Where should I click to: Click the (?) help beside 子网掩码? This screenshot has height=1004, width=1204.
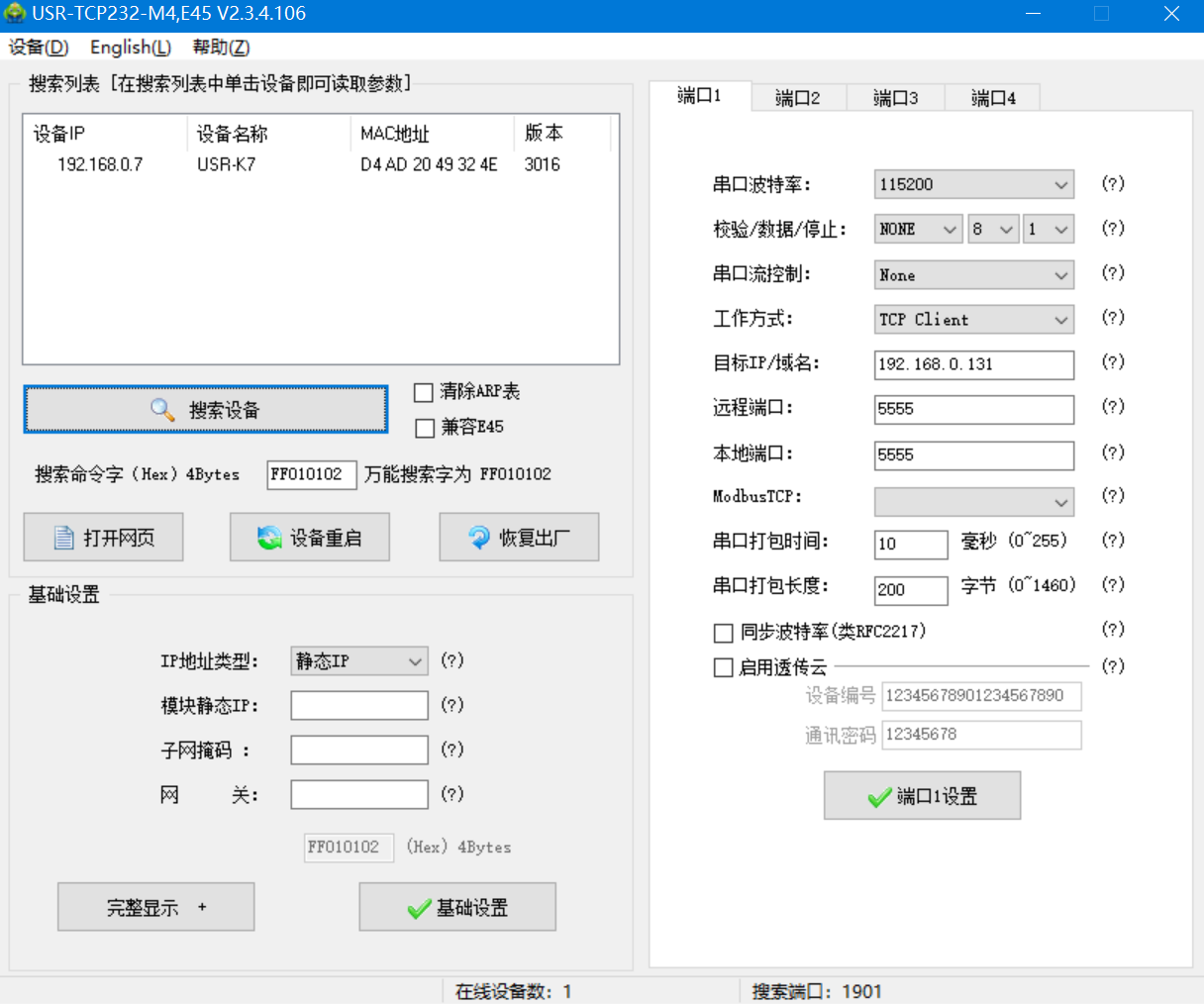452,749
